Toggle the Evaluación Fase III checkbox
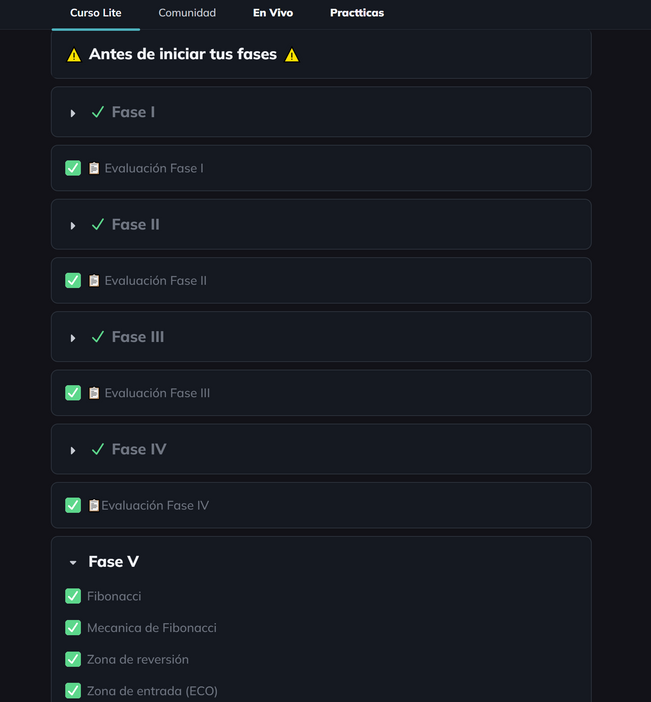This screenshot has height=702, width=651. [x=73, y=393]
